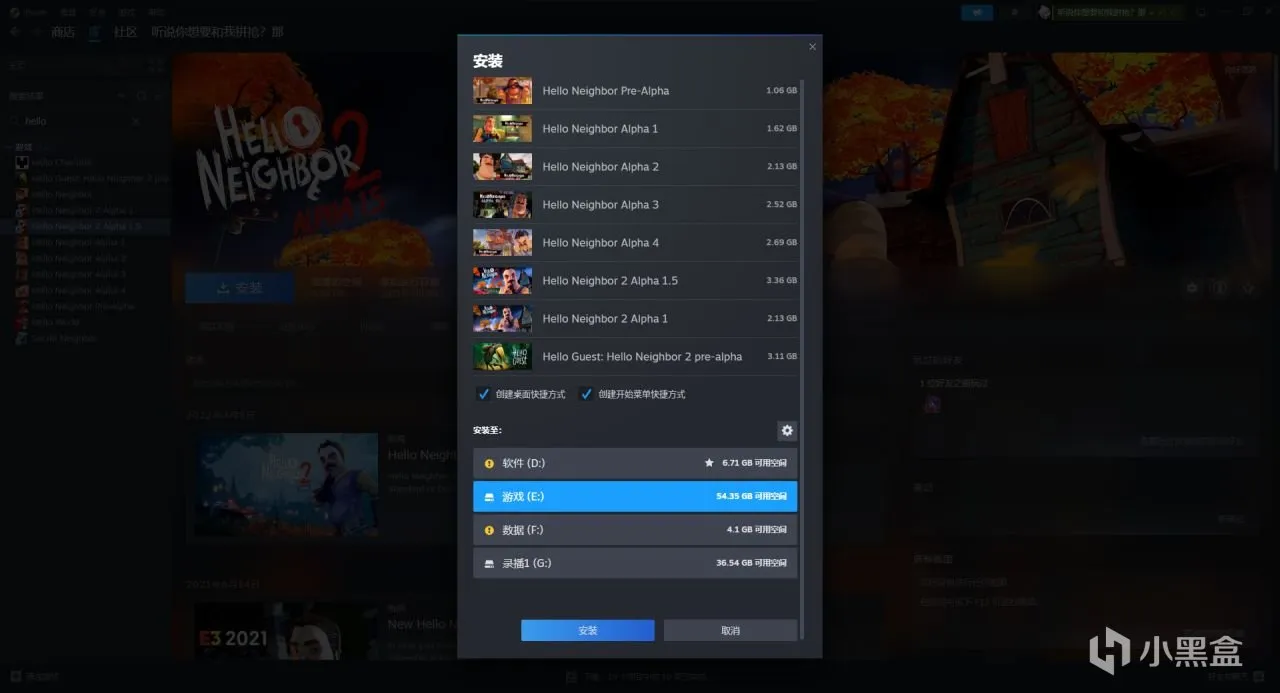
Task: Click 'Hello Neighbor Pre-Alpha' title in install list
Action: [606, 90]
